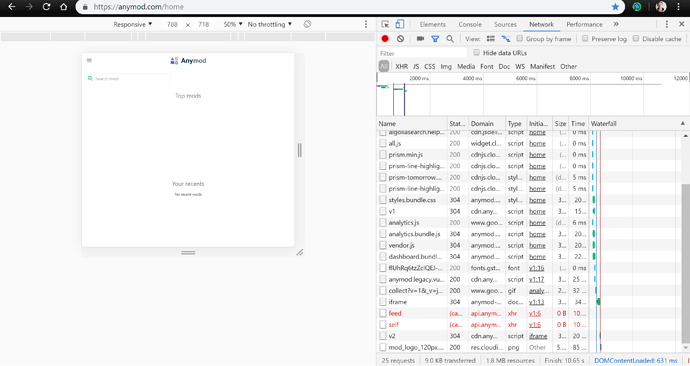
Task: Select the feed request row checkbox
Action: 383,313
